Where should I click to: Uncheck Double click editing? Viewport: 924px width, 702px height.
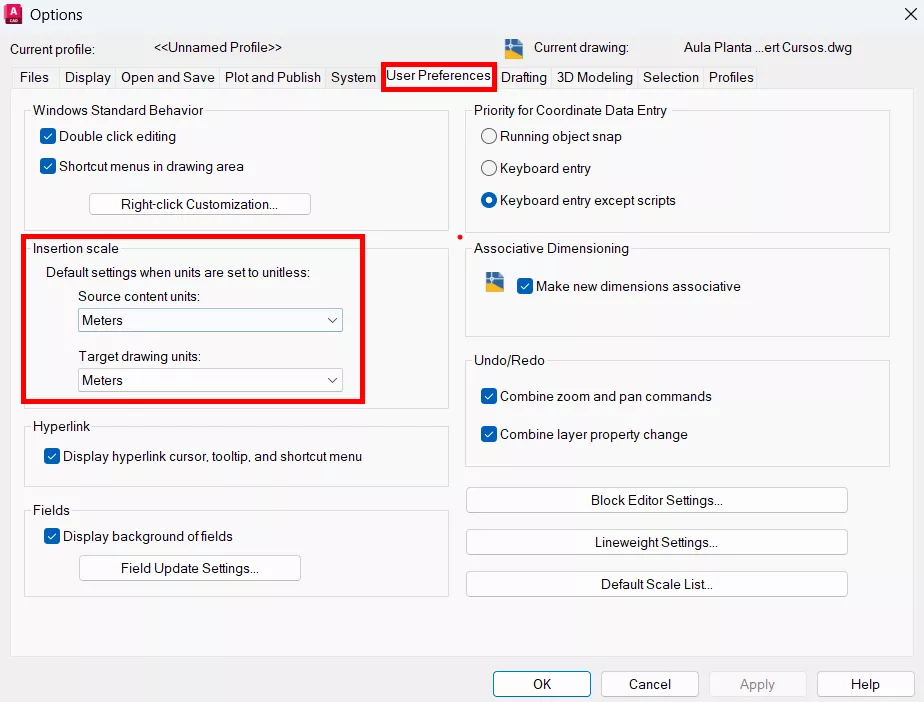48,136
